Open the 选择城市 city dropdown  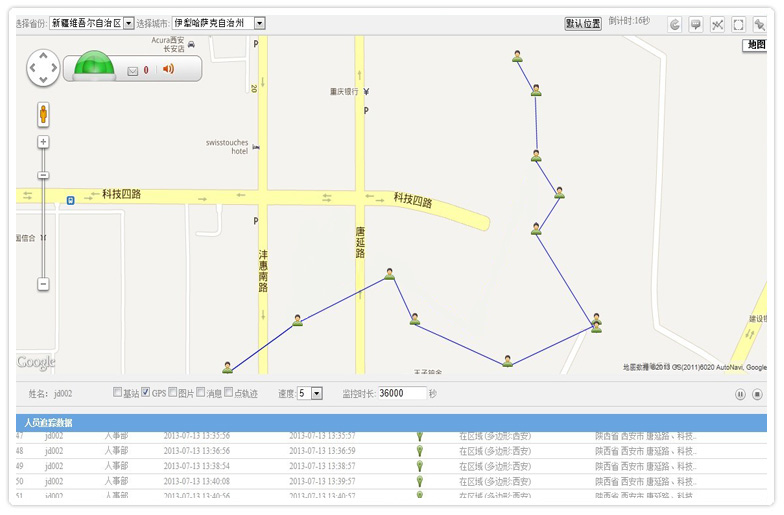(259, 23)
